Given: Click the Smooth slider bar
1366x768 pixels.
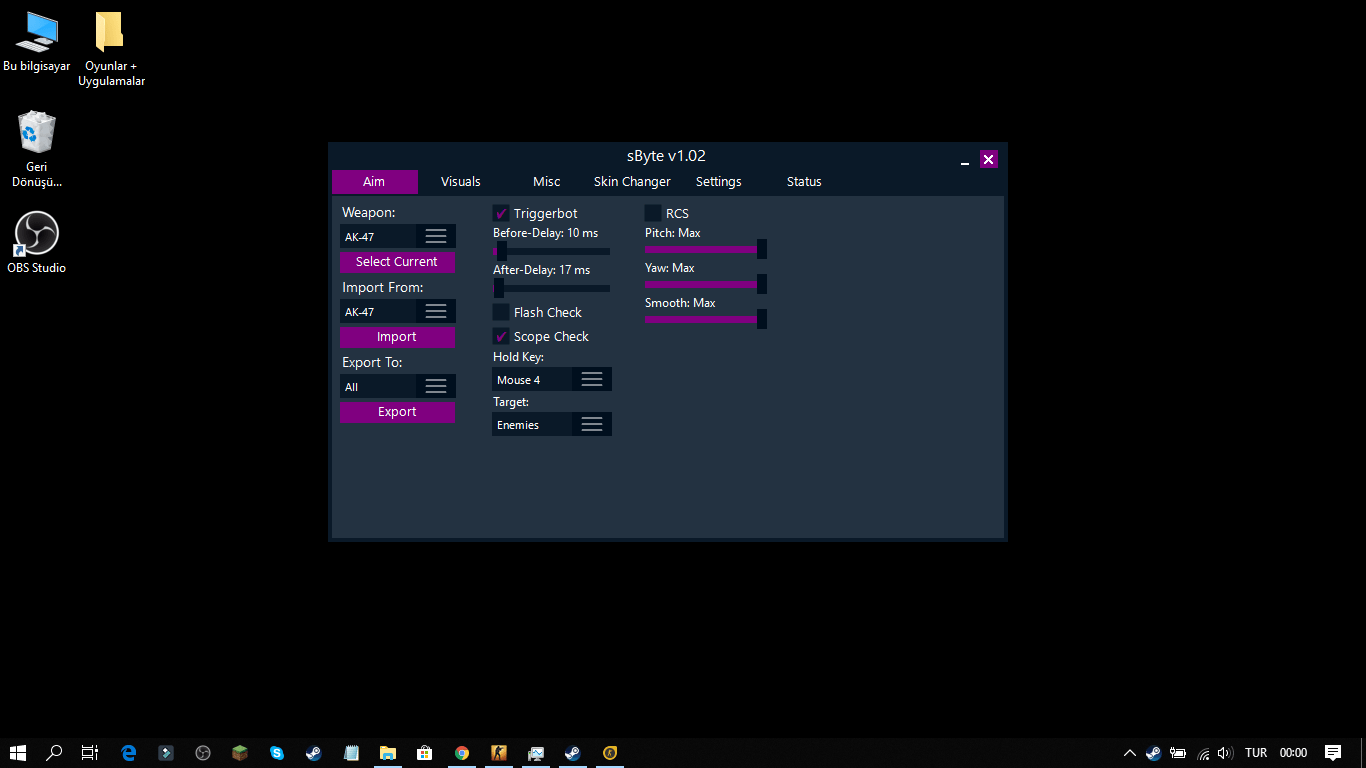Looking at the screenshot, I should 705,319.
